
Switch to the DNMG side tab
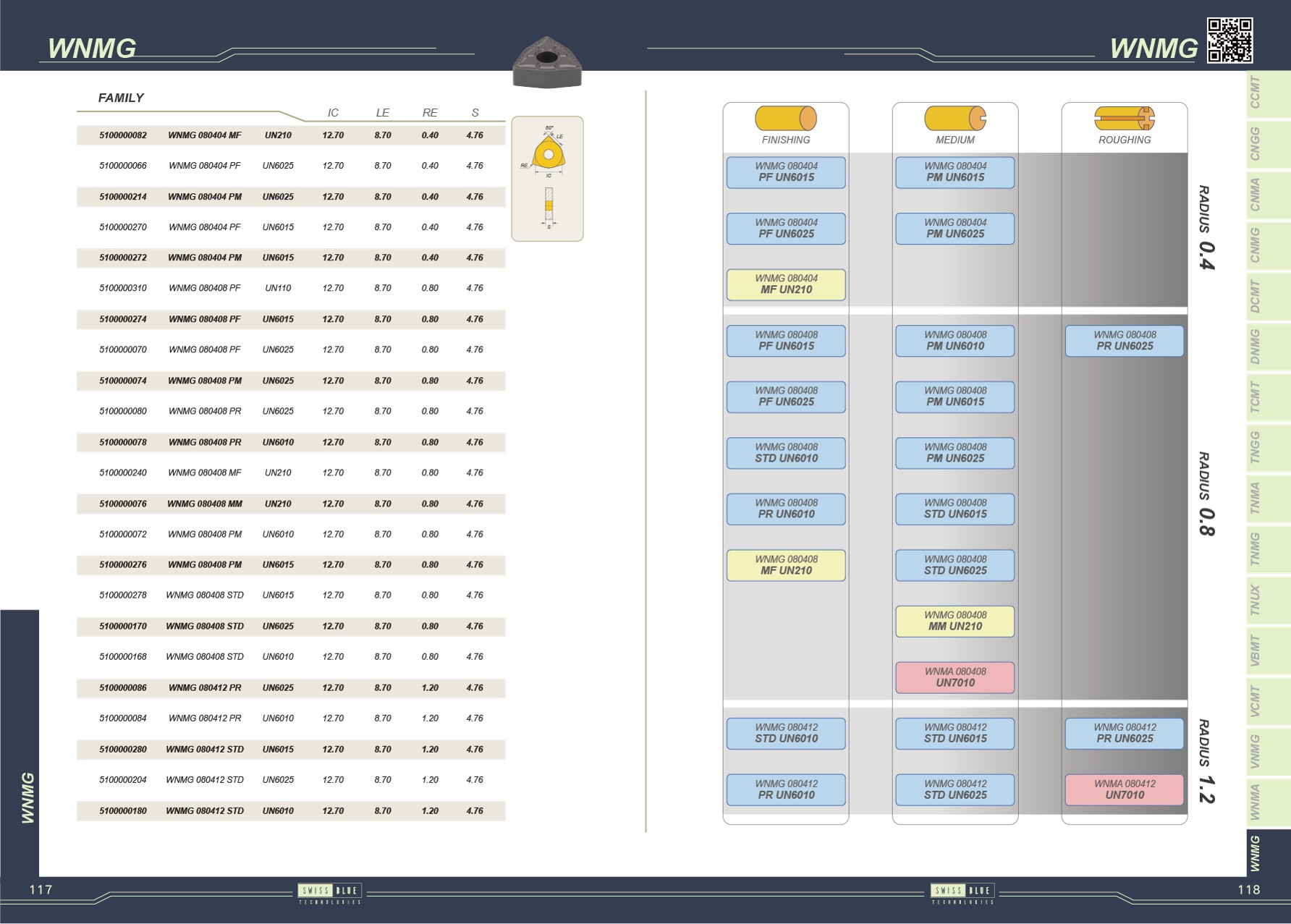click(x=1256, y=346)
